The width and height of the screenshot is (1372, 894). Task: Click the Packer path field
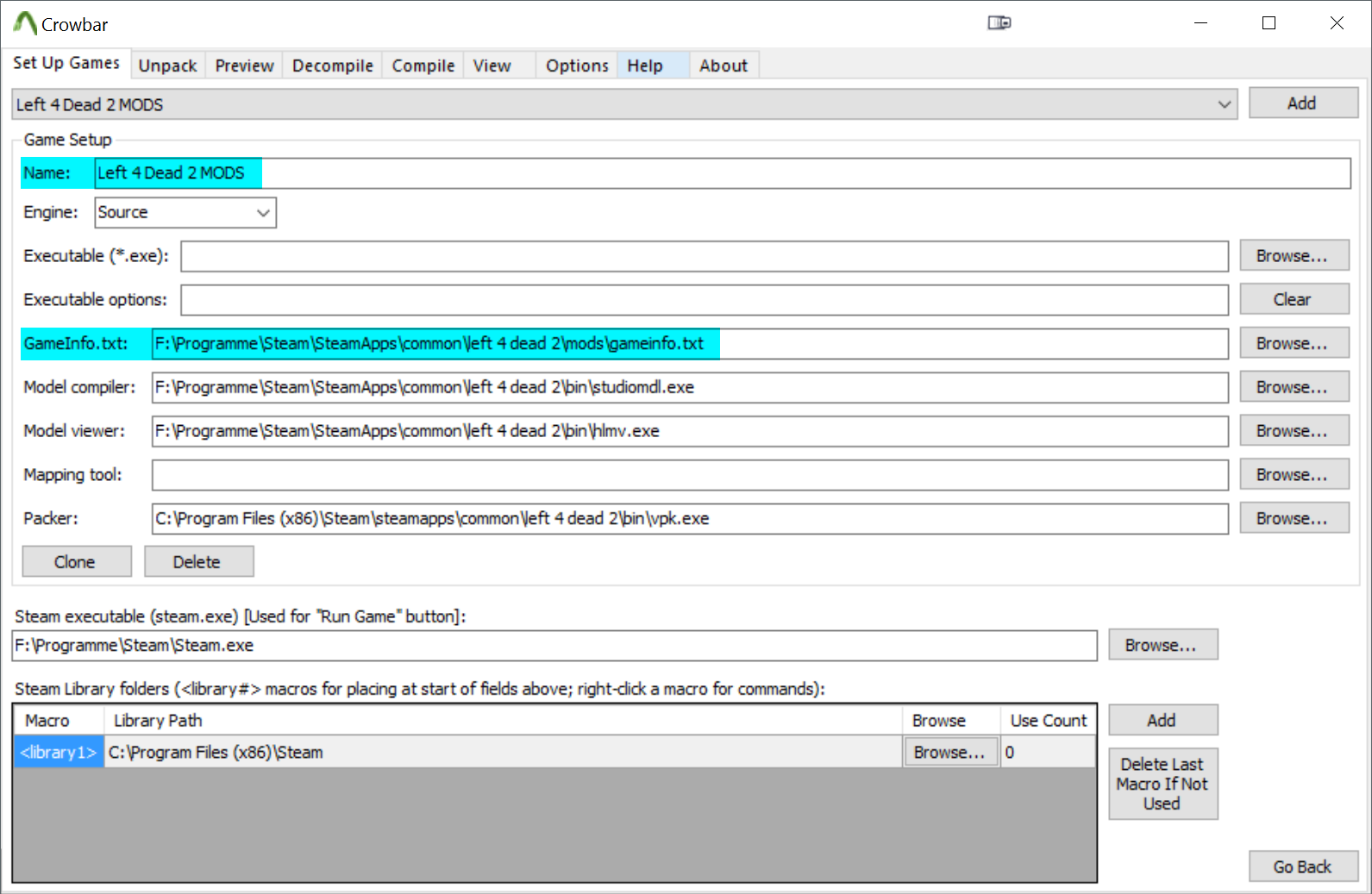click(x=690, y=519)
